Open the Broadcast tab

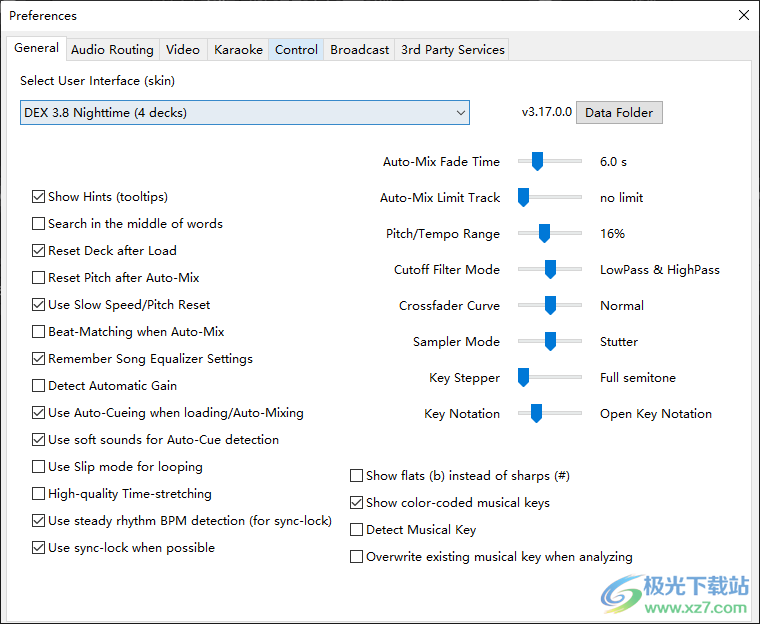click(x=359, y=49)
